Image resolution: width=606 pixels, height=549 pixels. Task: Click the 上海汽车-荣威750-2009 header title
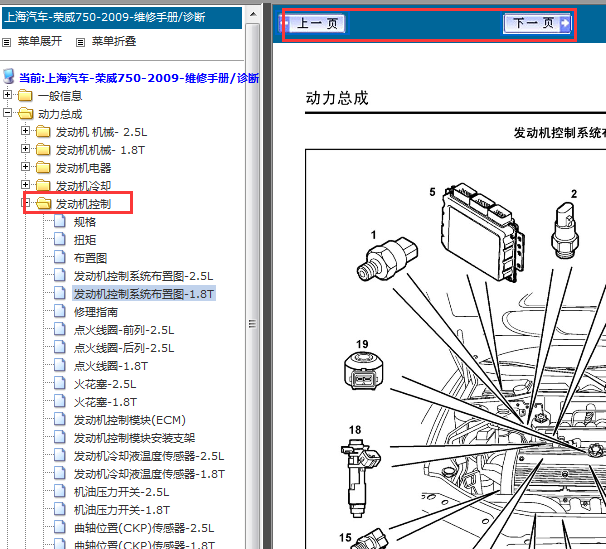click(105, 17)
